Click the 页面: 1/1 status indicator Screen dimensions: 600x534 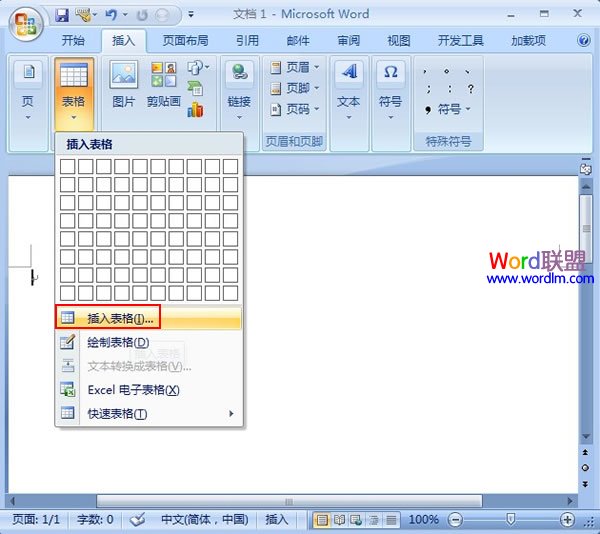pos(36,519)
